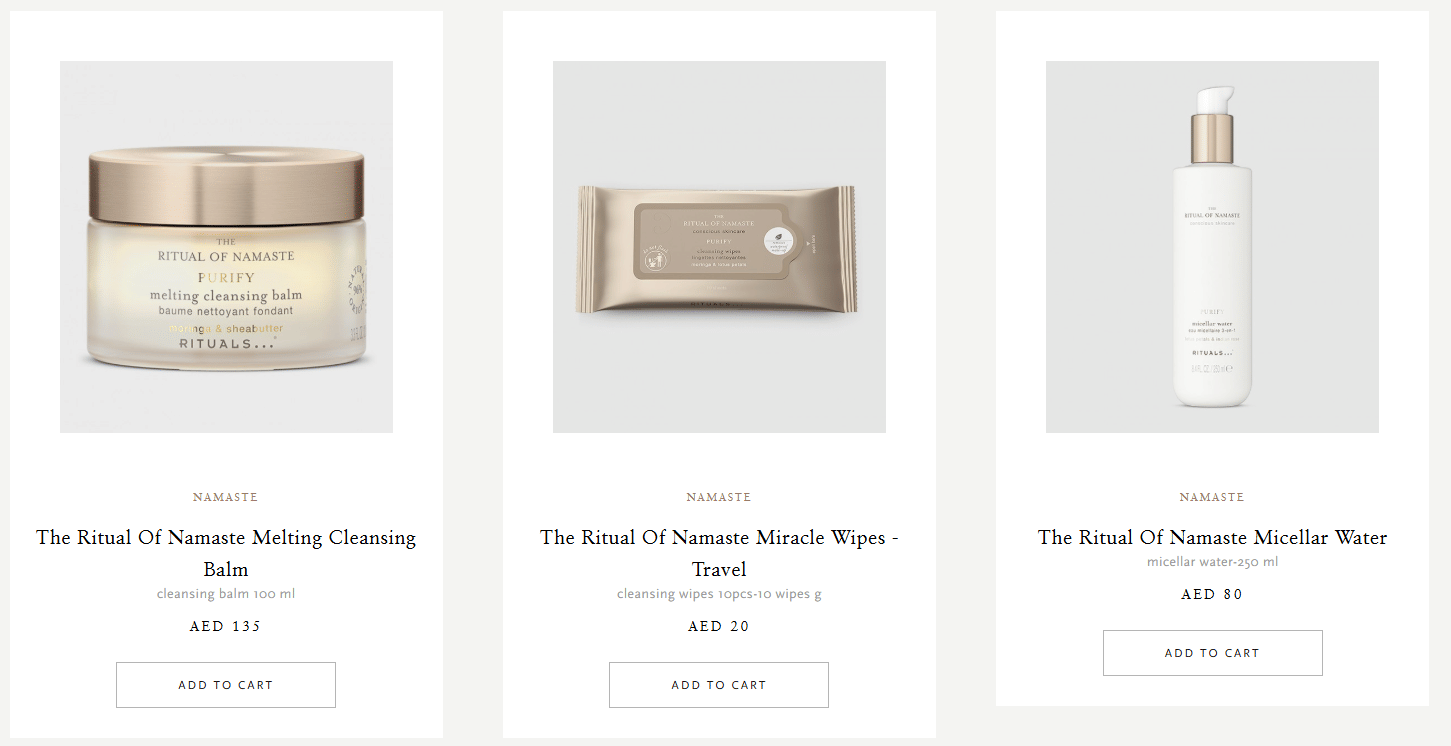Image resolution: width=1451 pixels, height=746 pixels.
Task: Add Melting Cleansing Balm to cart
Action: click(x=226, y=685)
